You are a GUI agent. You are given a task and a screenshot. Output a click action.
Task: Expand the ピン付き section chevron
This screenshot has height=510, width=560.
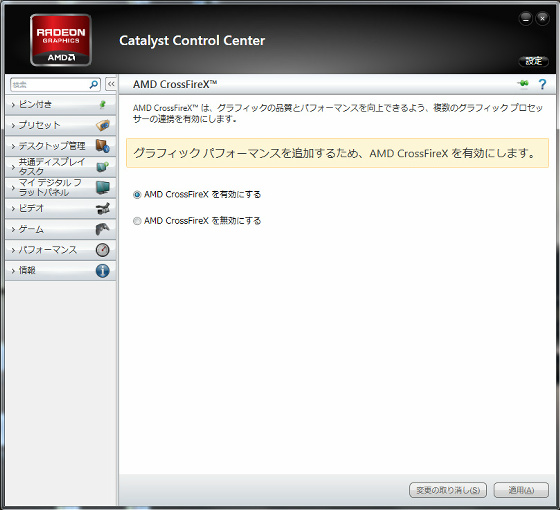(13, 105)
